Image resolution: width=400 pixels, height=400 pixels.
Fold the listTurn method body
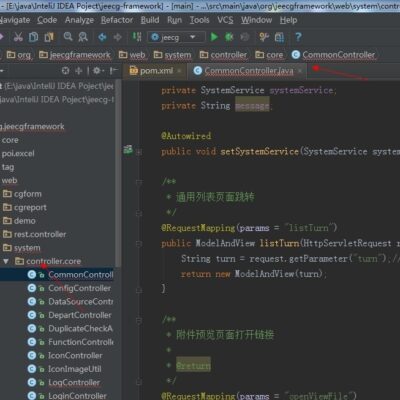(139, 244)
